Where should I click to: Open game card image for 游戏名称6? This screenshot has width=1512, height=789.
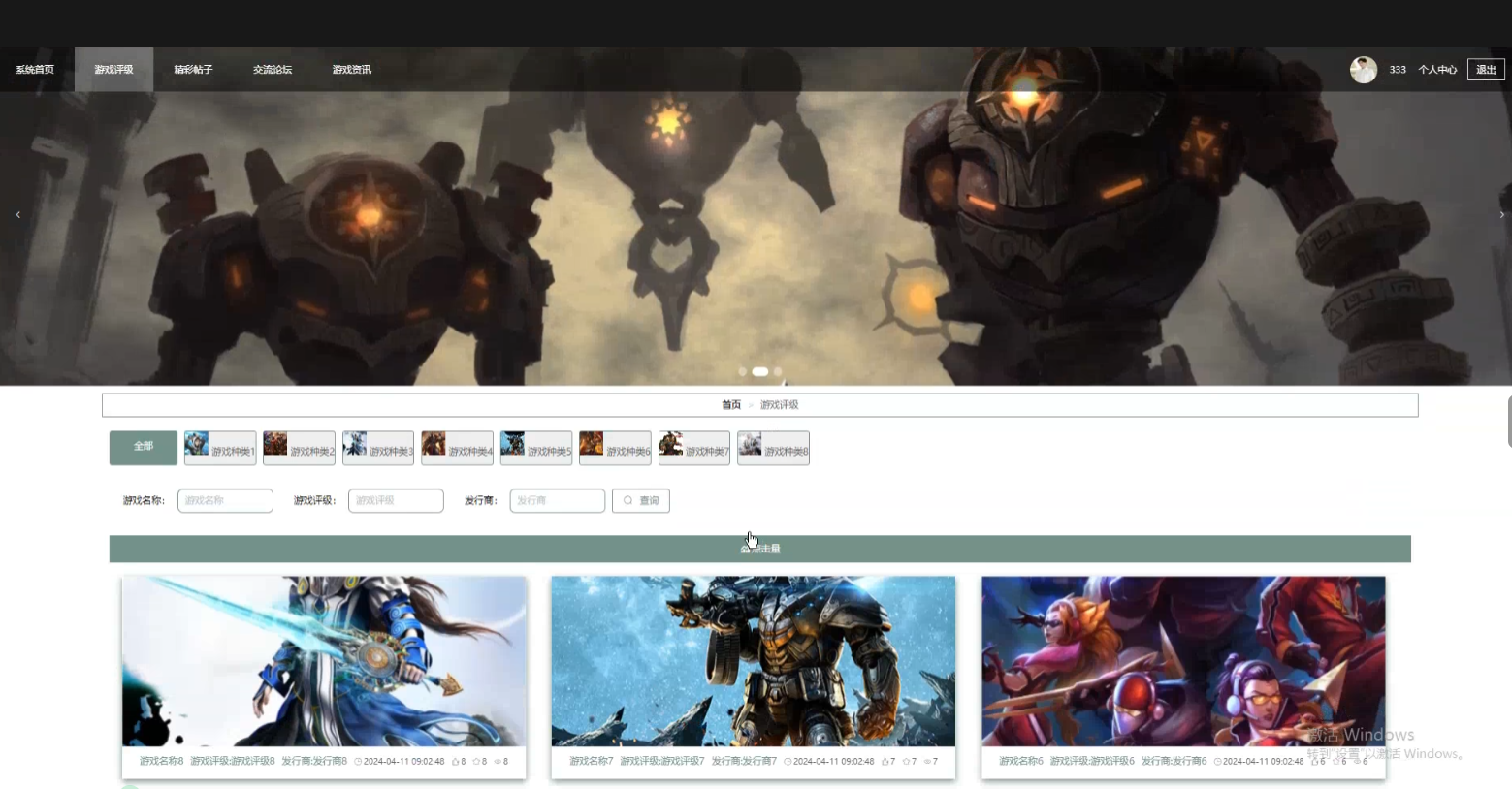click(1183, 661)
